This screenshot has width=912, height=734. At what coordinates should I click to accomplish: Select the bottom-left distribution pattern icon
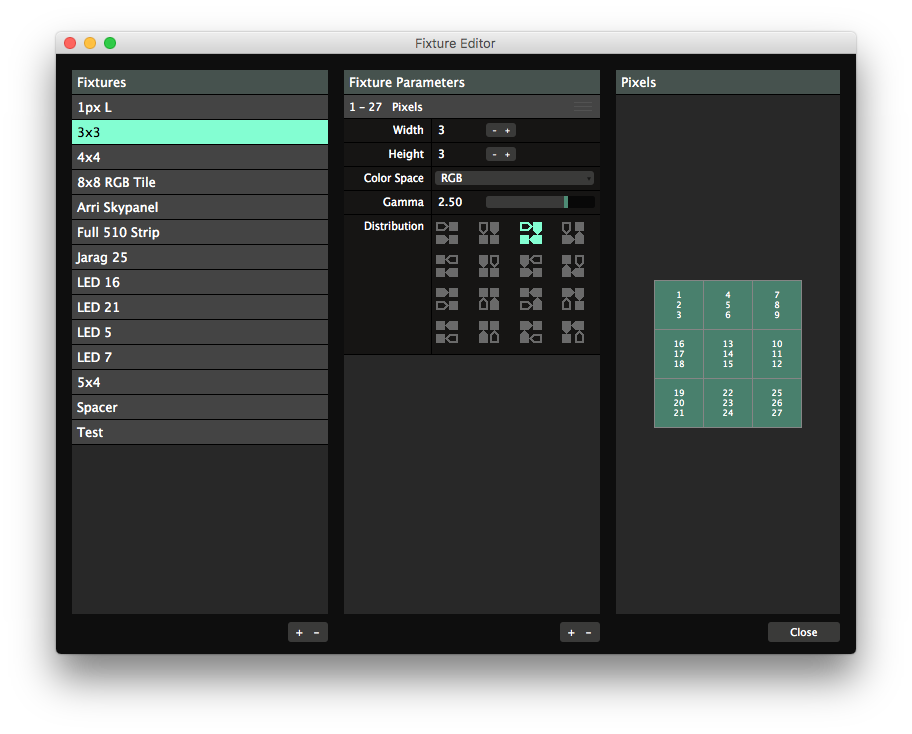click(447, 332)
